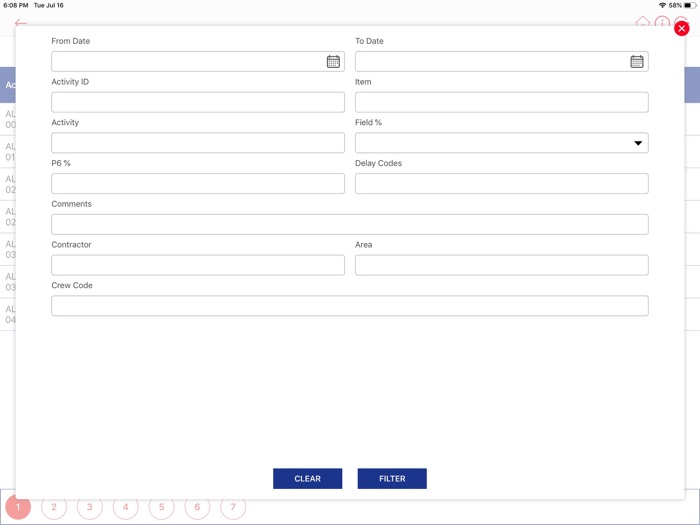Image resolution: width=700 pixels, height=525 pixels.
Task: Open the From Date calendar picker
Action: [333, 62]
